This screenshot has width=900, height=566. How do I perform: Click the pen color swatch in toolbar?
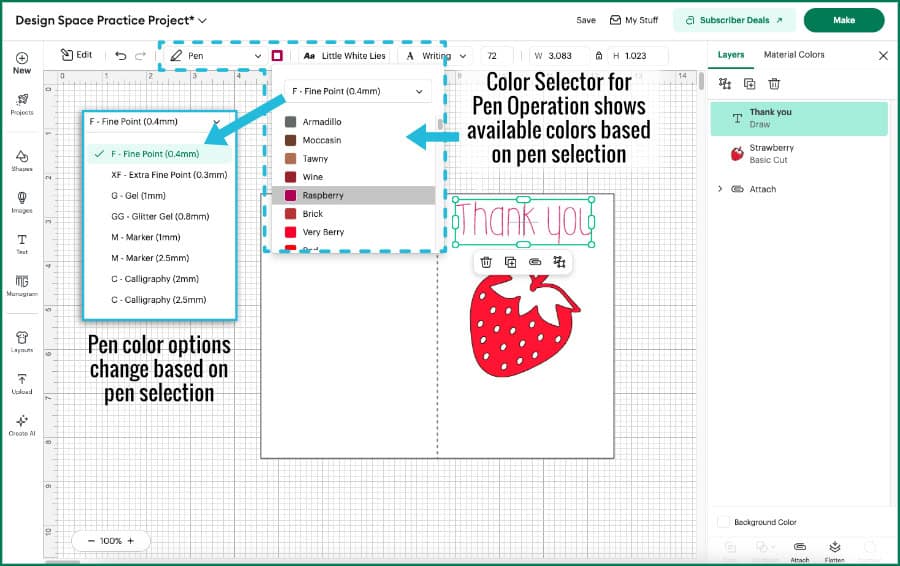coord(277,56)
